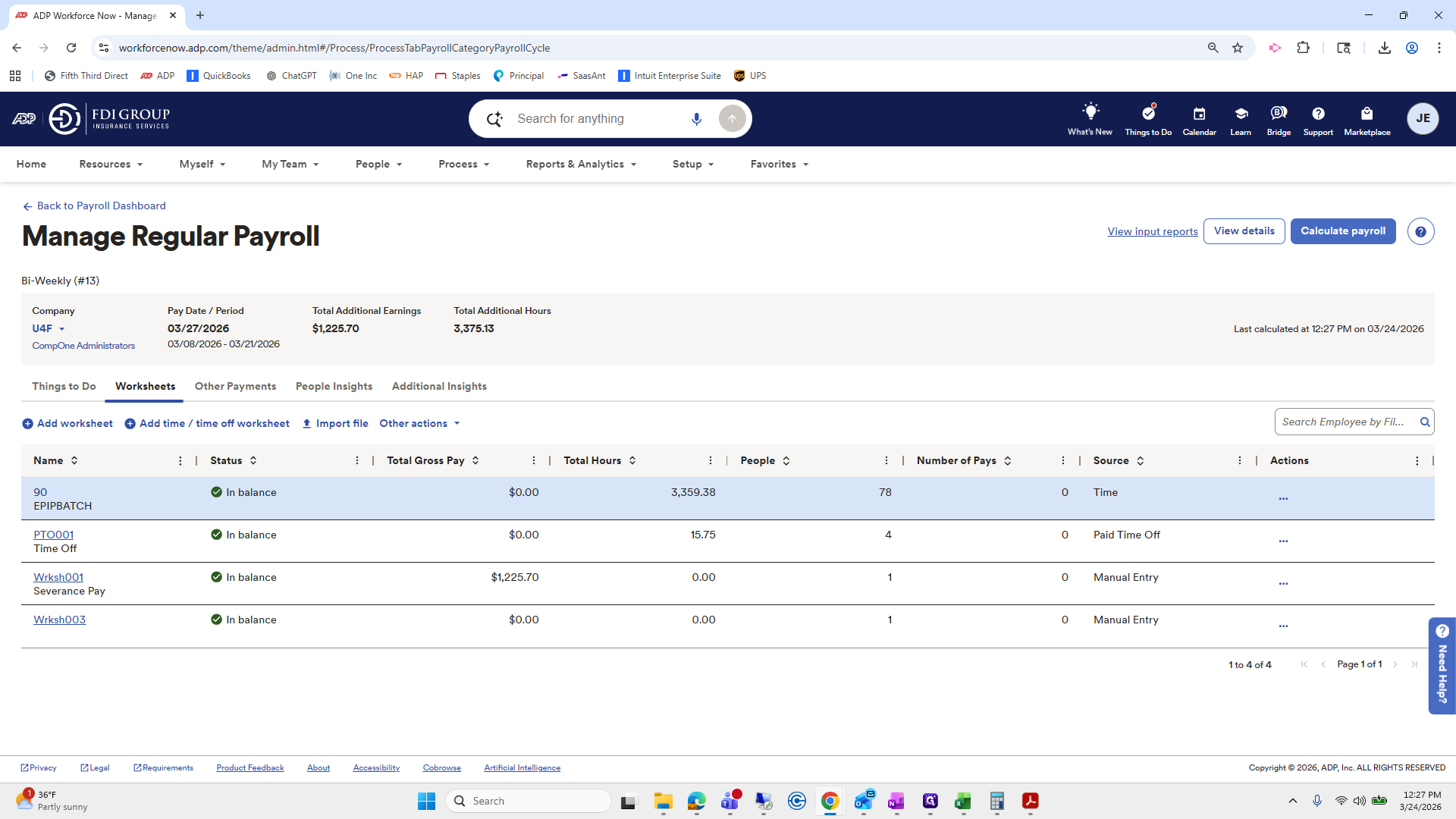
Task: Click the Search Employee filter field
Action: [x=1343, y=422]
